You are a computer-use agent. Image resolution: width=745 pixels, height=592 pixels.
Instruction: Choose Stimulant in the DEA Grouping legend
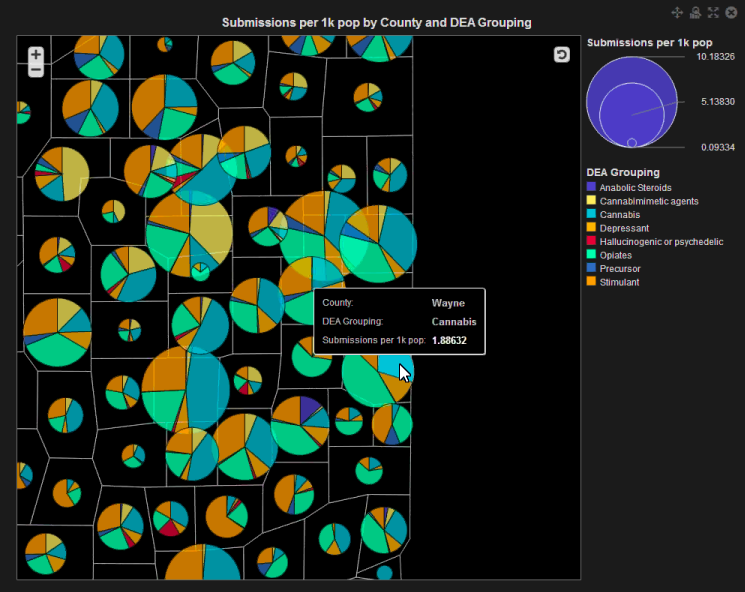click(x=621, y=282)
